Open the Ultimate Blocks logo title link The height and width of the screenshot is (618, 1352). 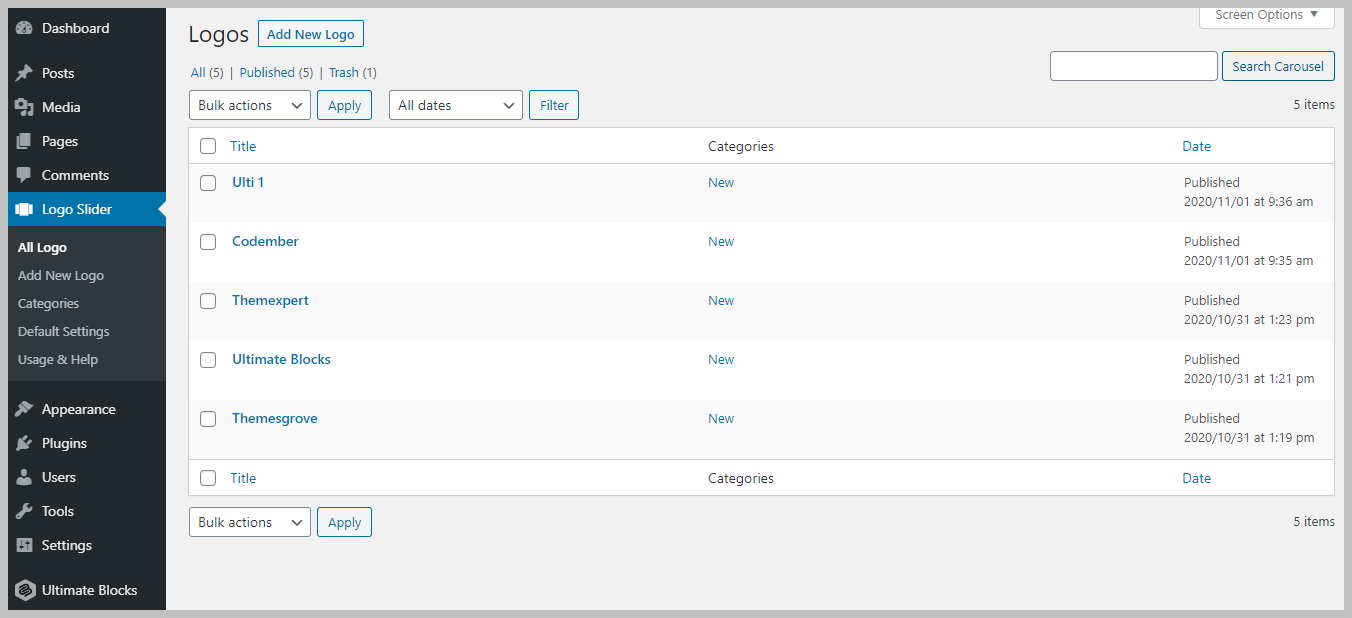[x=281, y=359]
